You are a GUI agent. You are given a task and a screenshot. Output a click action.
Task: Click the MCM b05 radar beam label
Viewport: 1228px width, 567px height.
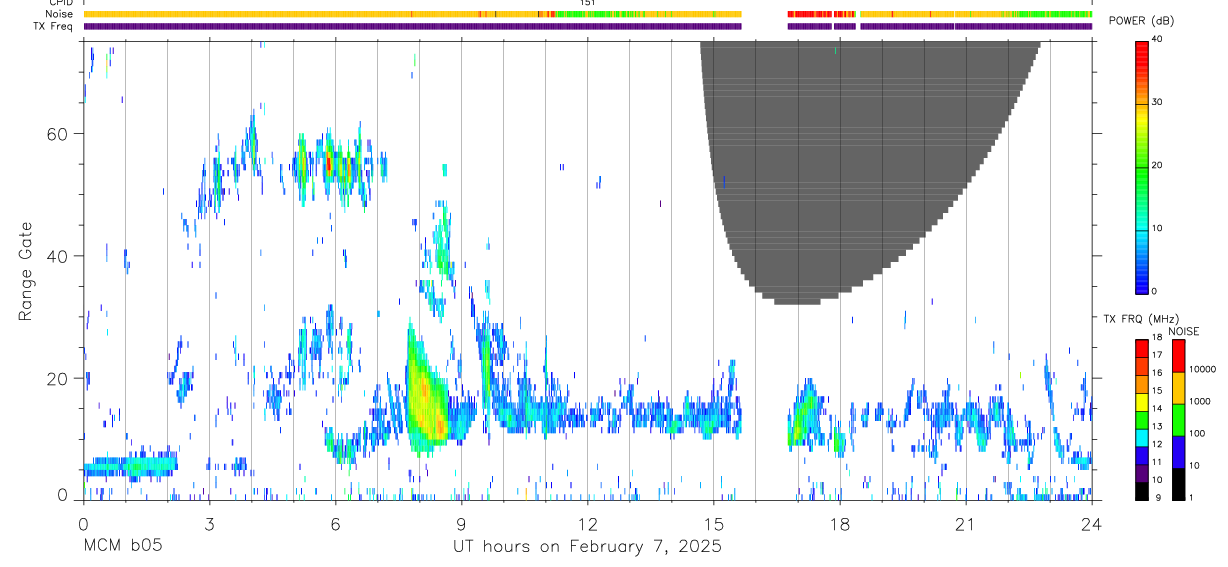click(123, 546)
